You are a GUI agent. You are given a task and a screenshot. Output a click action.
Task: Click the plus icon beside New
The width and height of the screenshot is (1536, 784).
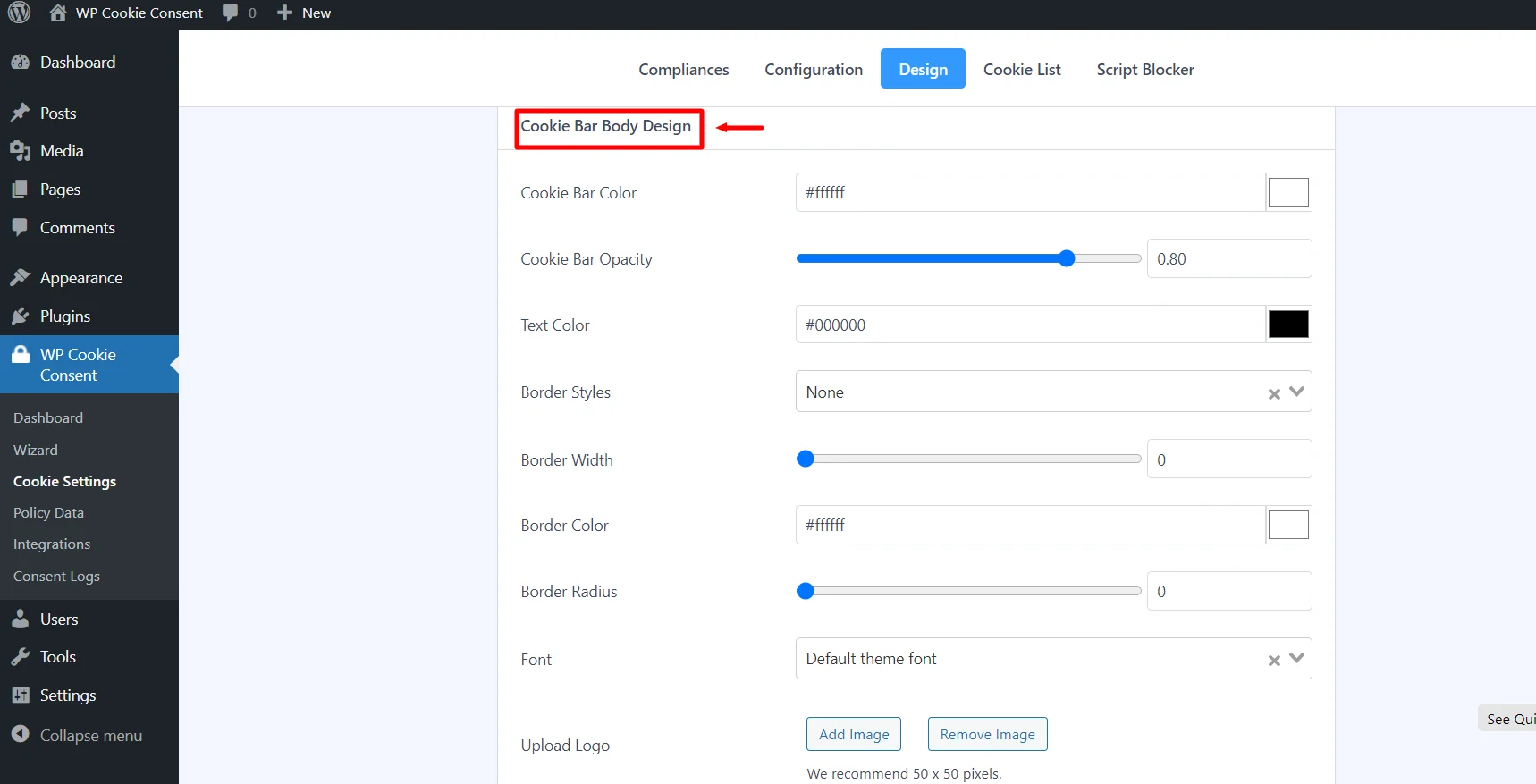point(284,13)
